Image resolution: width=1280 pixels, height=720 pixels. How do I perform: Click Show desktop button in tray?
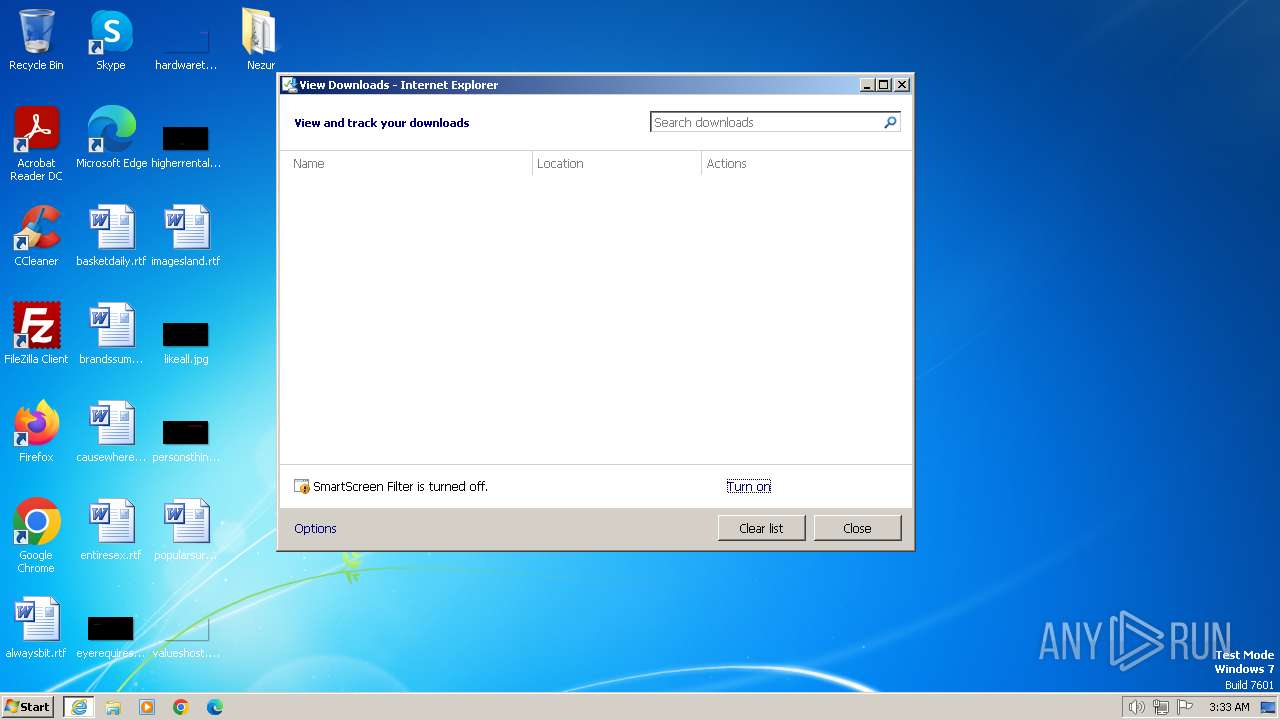1268,707
